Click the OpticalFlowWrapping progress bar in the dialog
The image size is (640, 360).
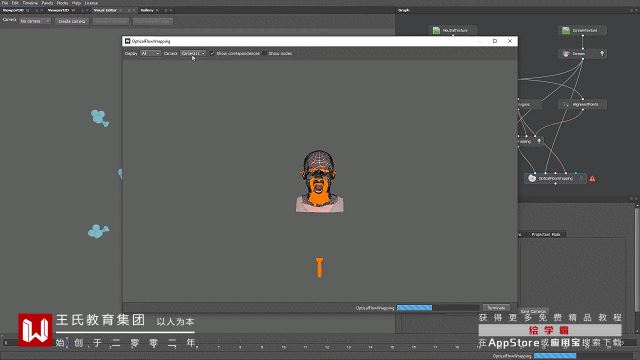[x=438, y=308]
